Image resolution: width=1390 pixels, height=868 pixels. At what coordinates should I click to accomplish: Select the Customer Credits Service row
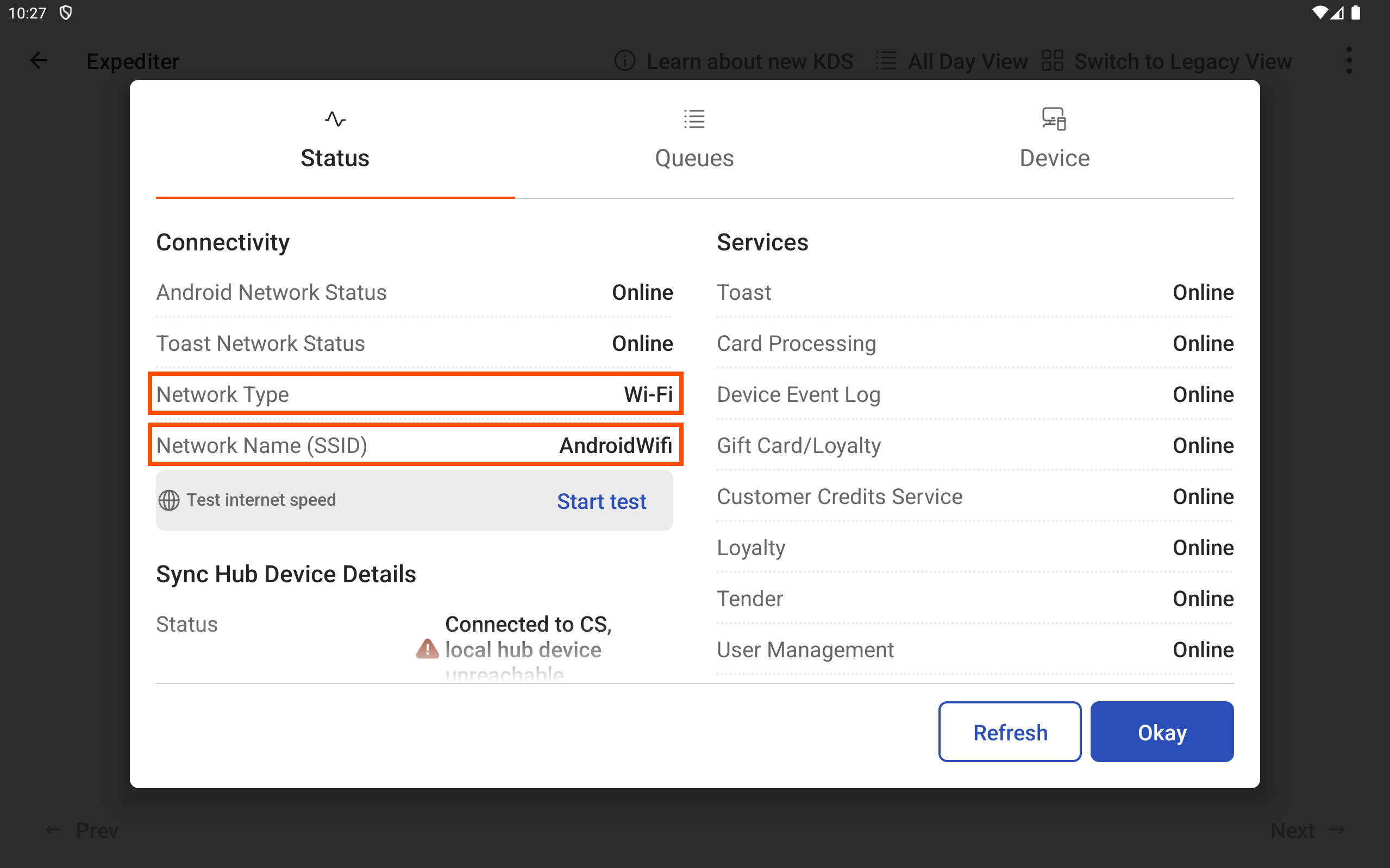(x=974, y=496)
